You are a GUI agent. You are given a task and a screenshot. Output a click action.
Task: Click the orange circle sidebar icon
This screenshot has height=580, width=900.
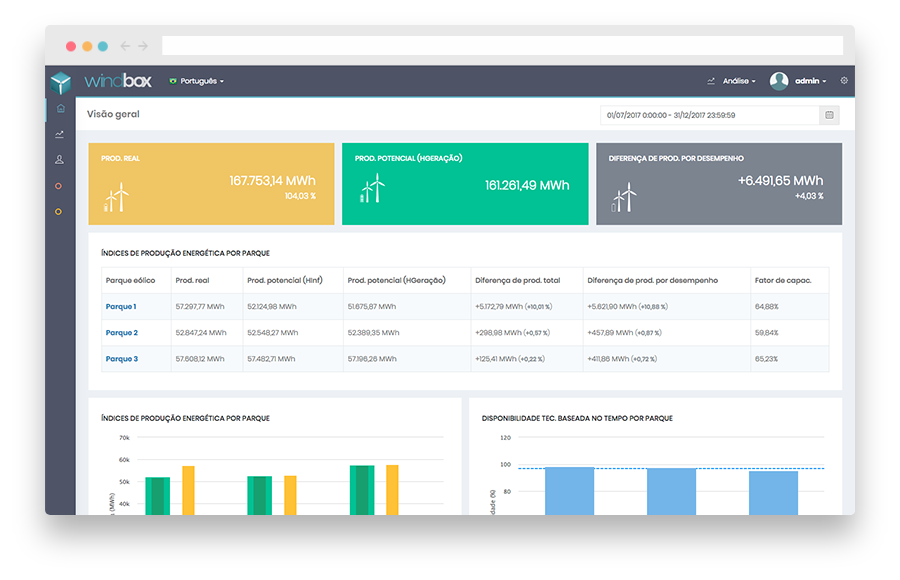(59, 186)
